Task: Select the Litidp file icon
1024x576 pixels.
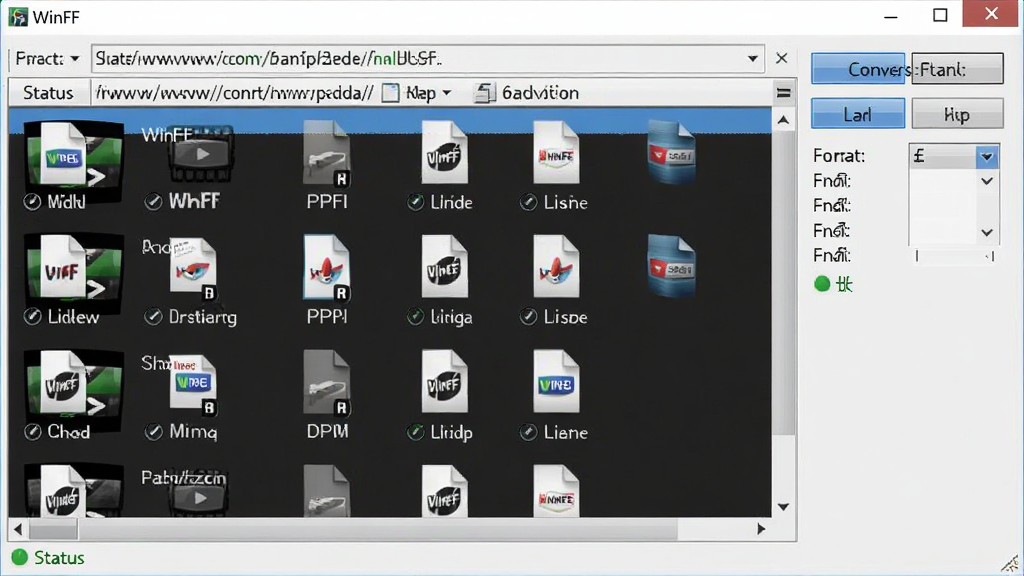Action: (x=444, y=381)
